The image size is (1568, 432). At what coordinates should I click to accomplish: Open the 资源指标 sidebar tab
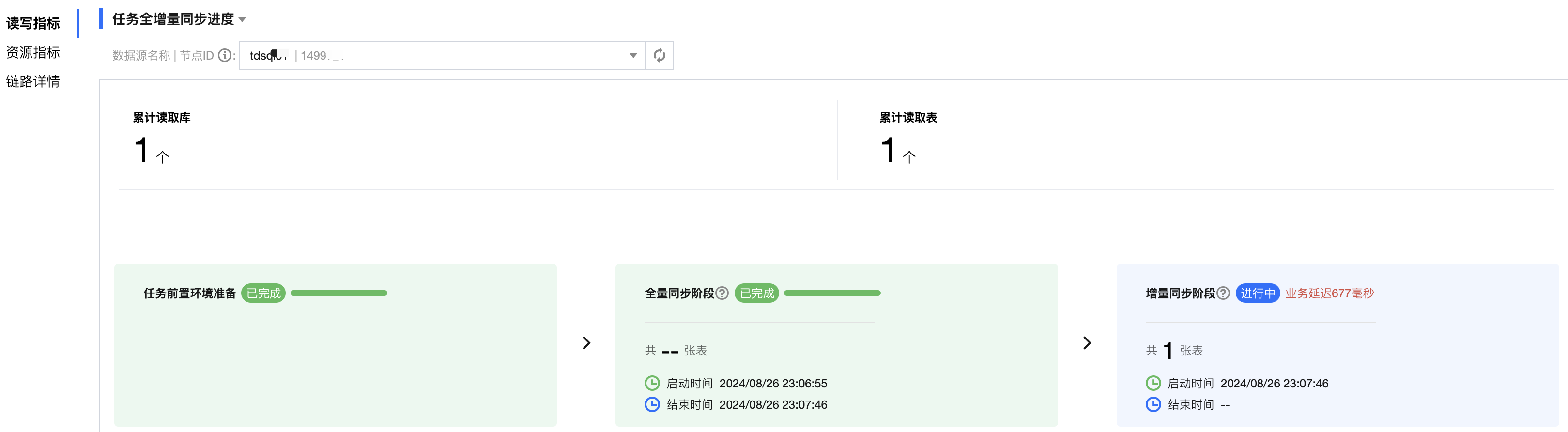33,52
